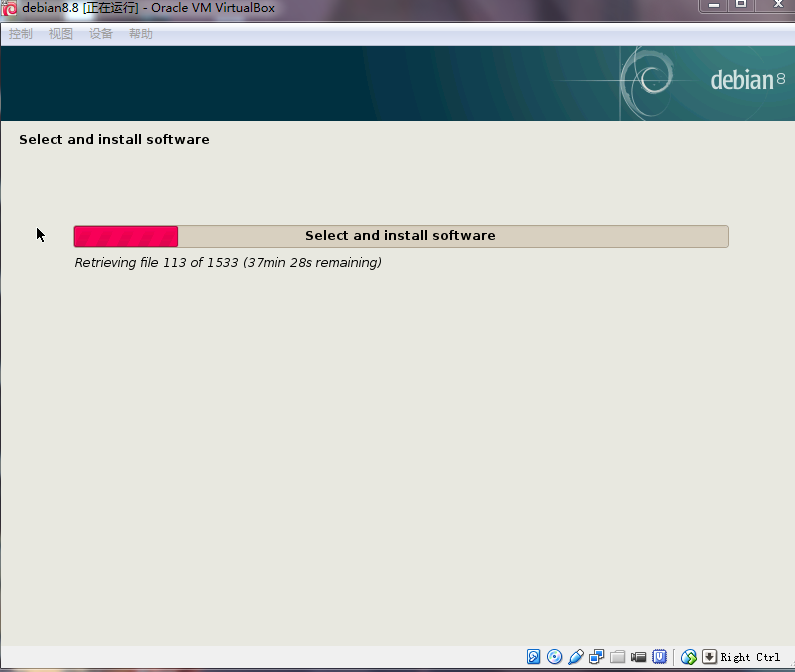The image size is (795, 672).
Task: Open the 帮助 menu
Action: click(141, 34)
